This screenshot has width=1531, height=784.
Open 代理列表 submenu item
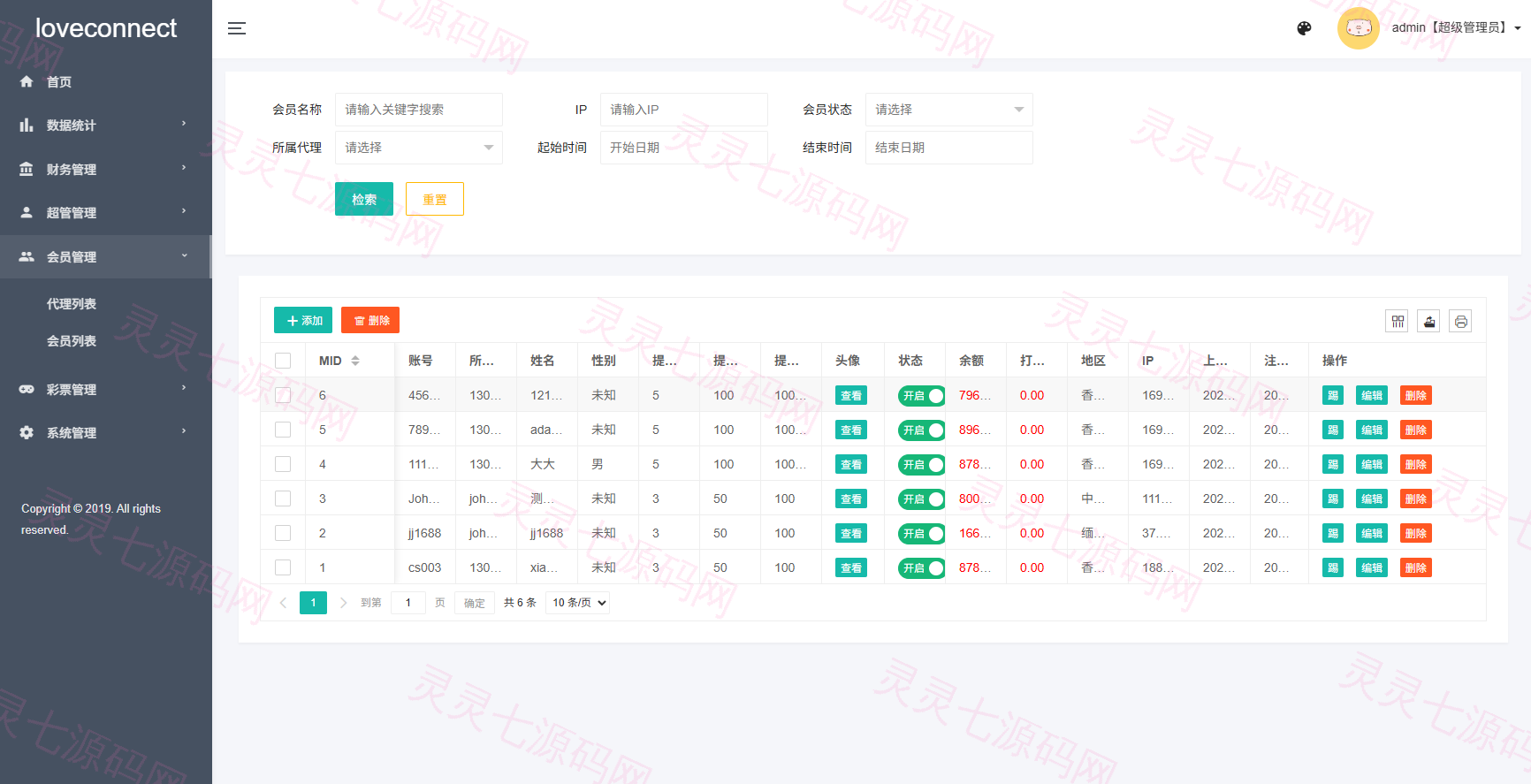tap(72, 304)
